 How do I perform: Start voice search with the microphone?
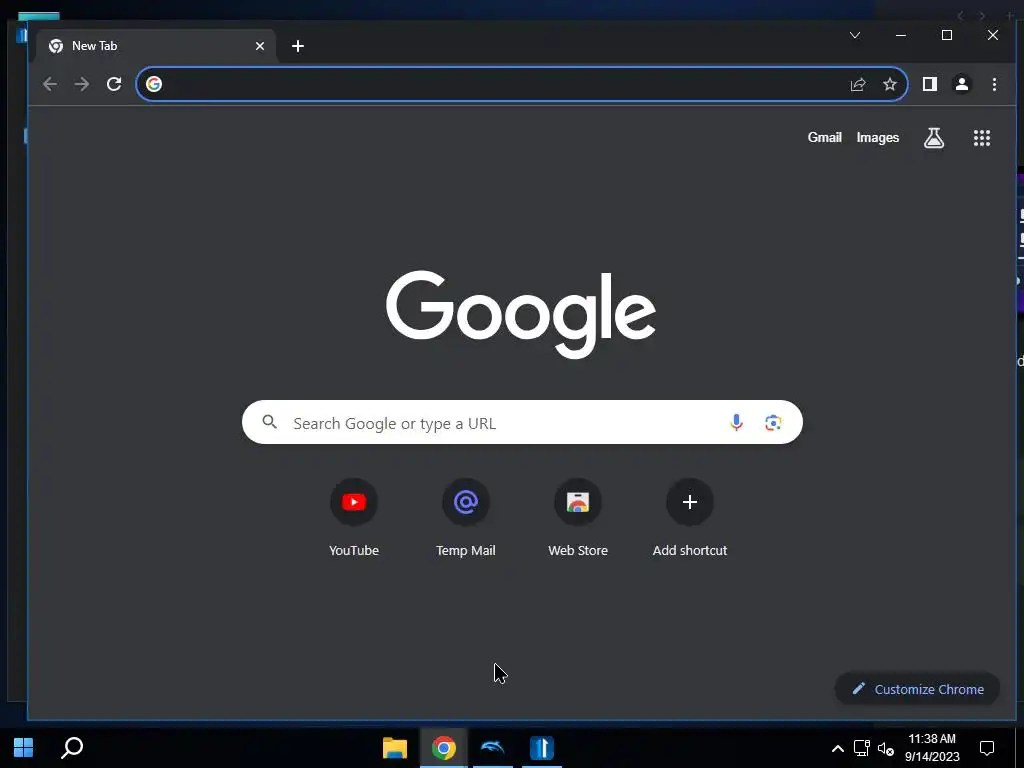point(736,423)
